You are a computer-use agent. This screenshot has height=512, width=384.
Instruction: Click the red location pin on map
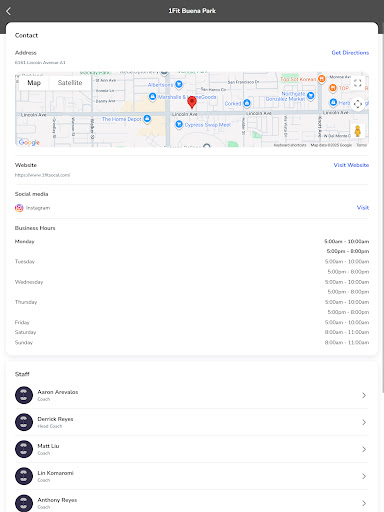click(192, 102)
